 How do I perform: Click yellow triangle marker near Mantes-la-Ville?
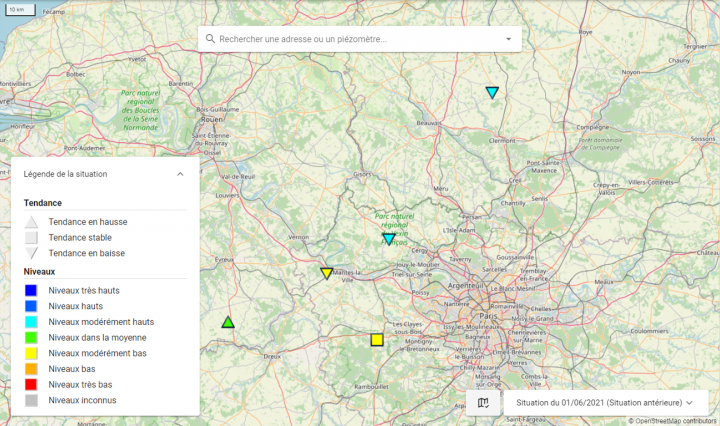pyautogui.click(x=327, y=273)
